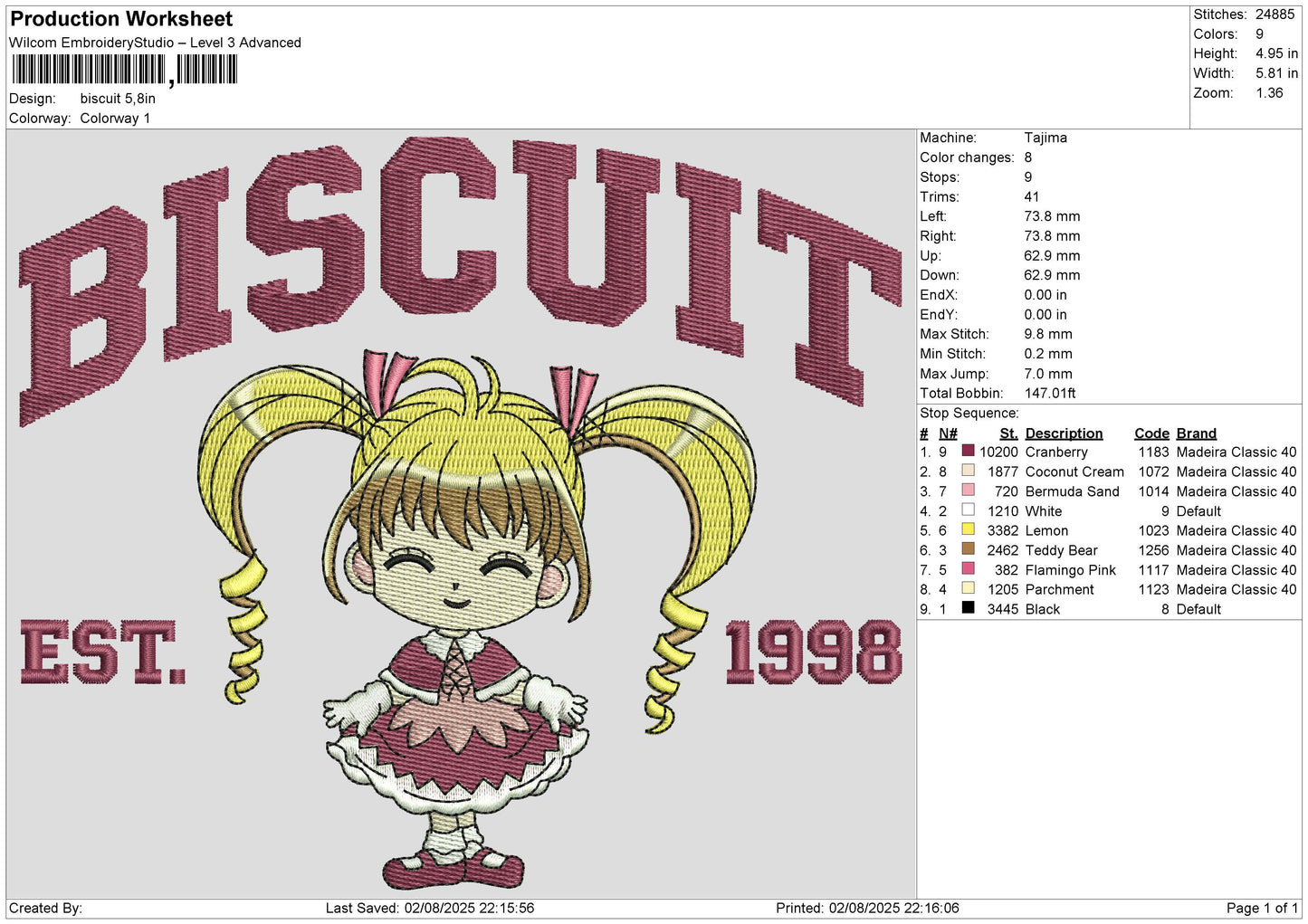Click the Bermuda Sand color swatch

968,491
